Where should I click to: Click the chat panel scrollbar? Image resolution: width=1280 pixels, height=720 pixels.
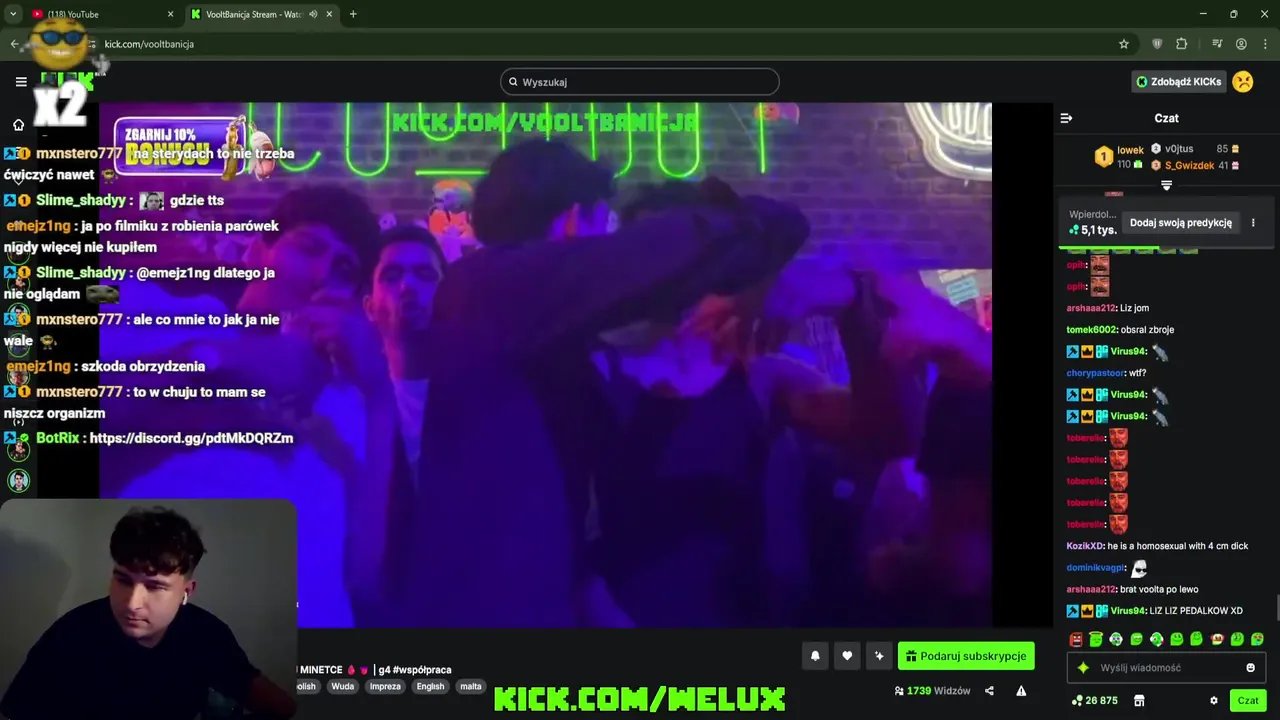point(1276,606)
